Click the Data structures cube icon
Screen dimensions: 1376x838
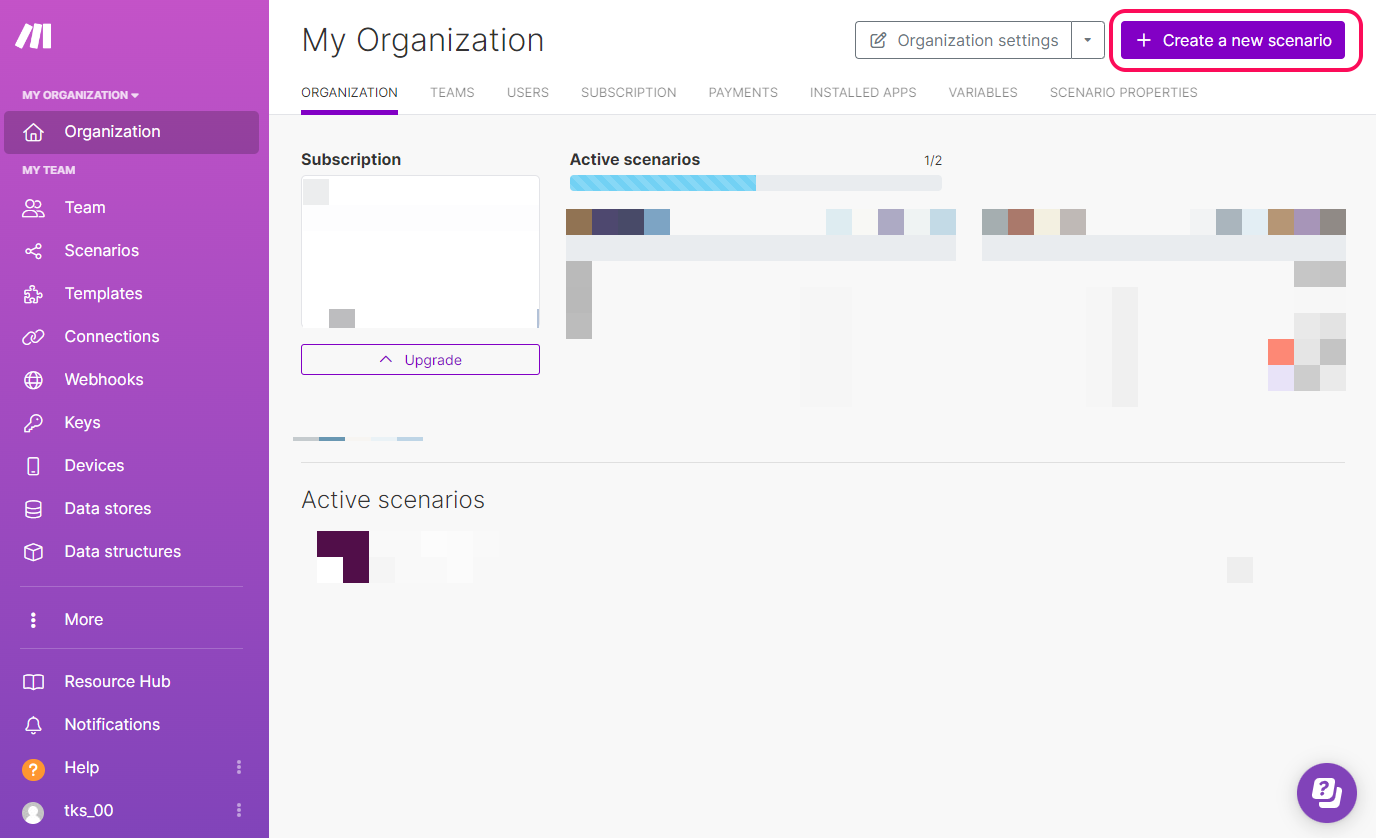pyautogui.click(x=34, y=552)
